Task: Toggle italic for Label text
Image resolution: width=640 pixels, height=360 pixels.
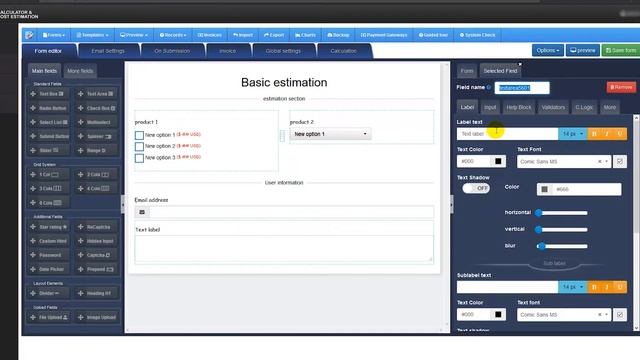Action: (607, 134)
